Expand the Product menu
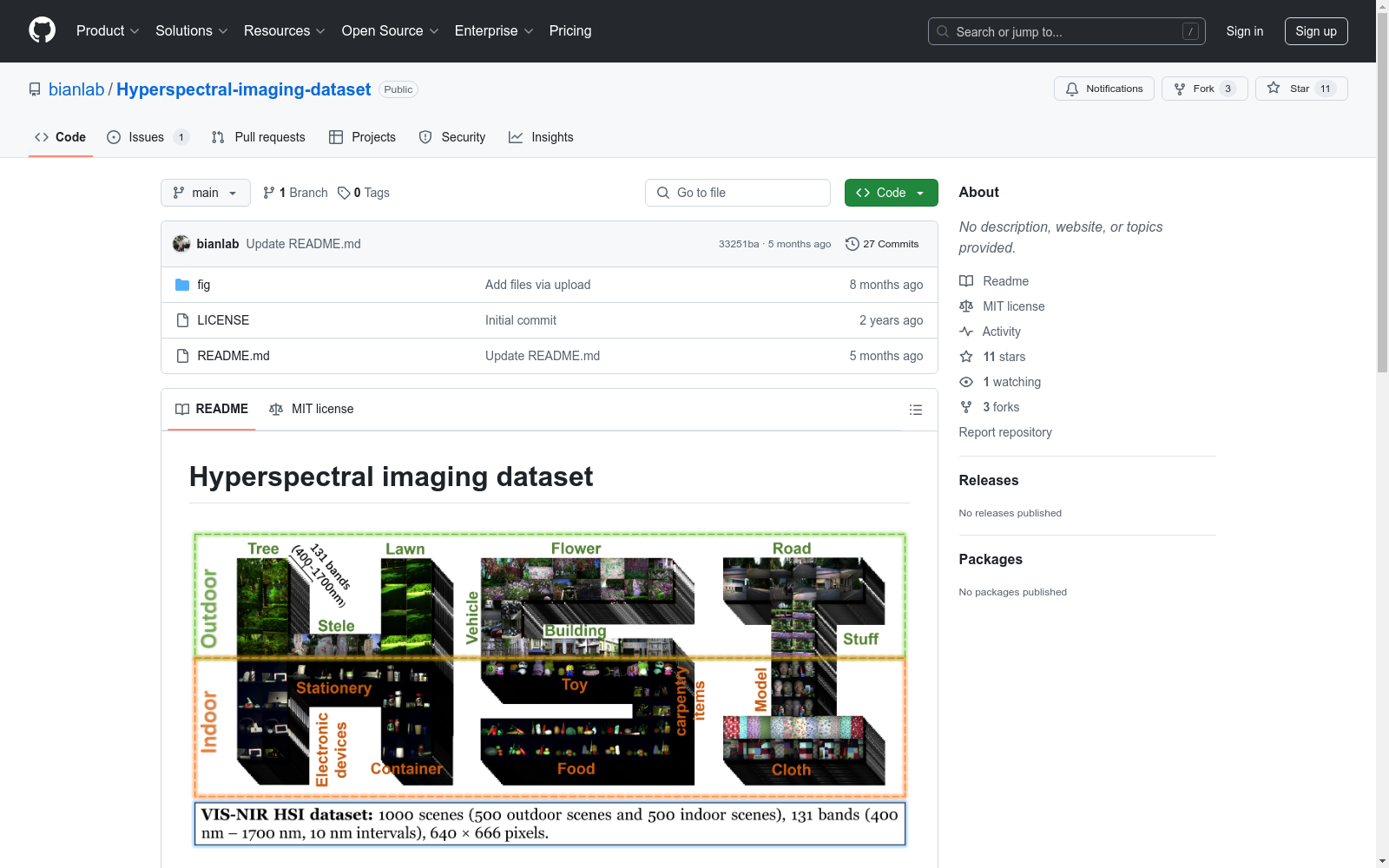This screenshot has height=868, width=1389. coord(108,31)
